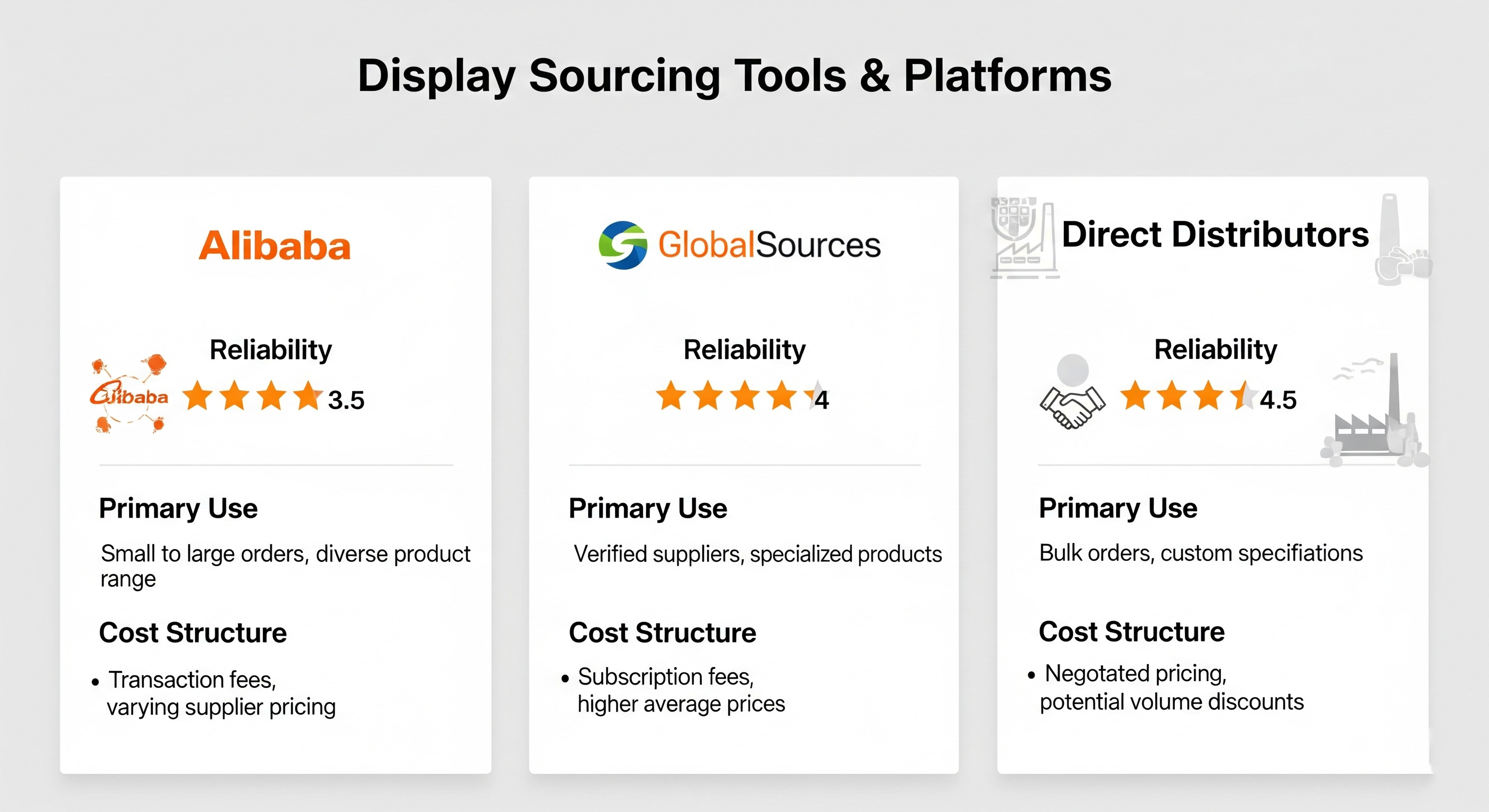Click the factory smokestack illustration near 4.5 rating
The height and width of the screenshot is (812, 1489).
pyautogui.click(x=1375, y=410)
